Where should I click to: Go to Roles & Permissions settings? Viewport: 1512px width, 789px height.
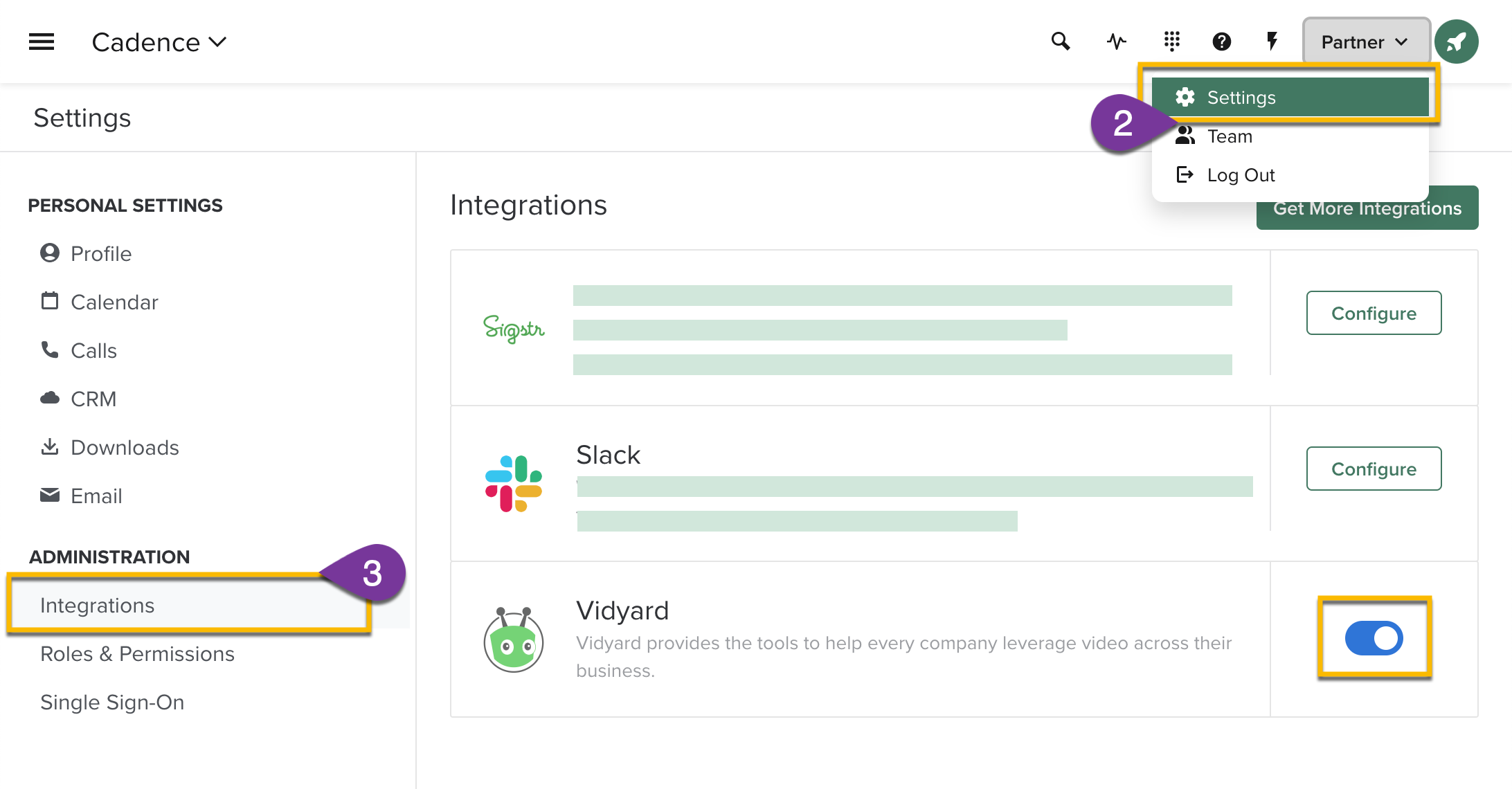pyautogui.click(x=137, y=653)
